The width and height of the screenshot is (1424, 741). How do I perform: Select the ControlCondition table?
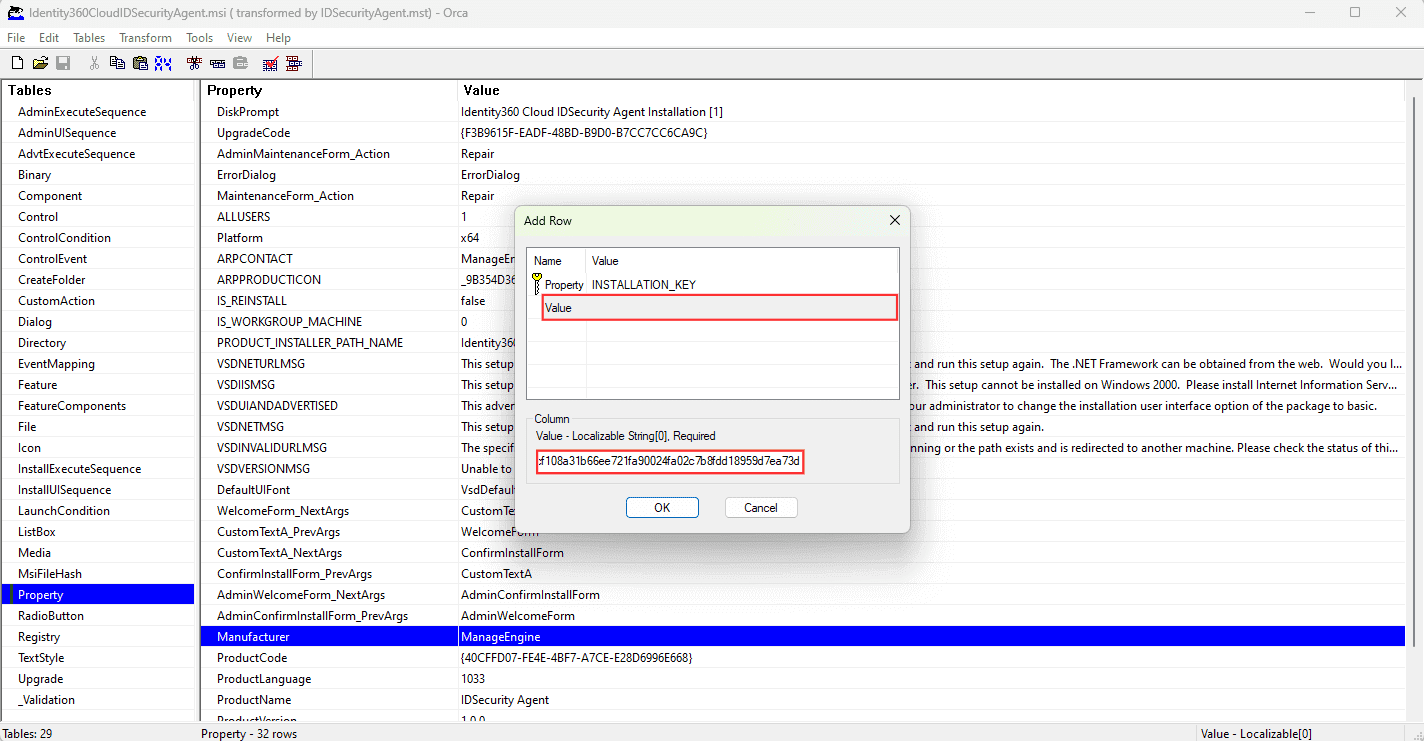[64, 238]
